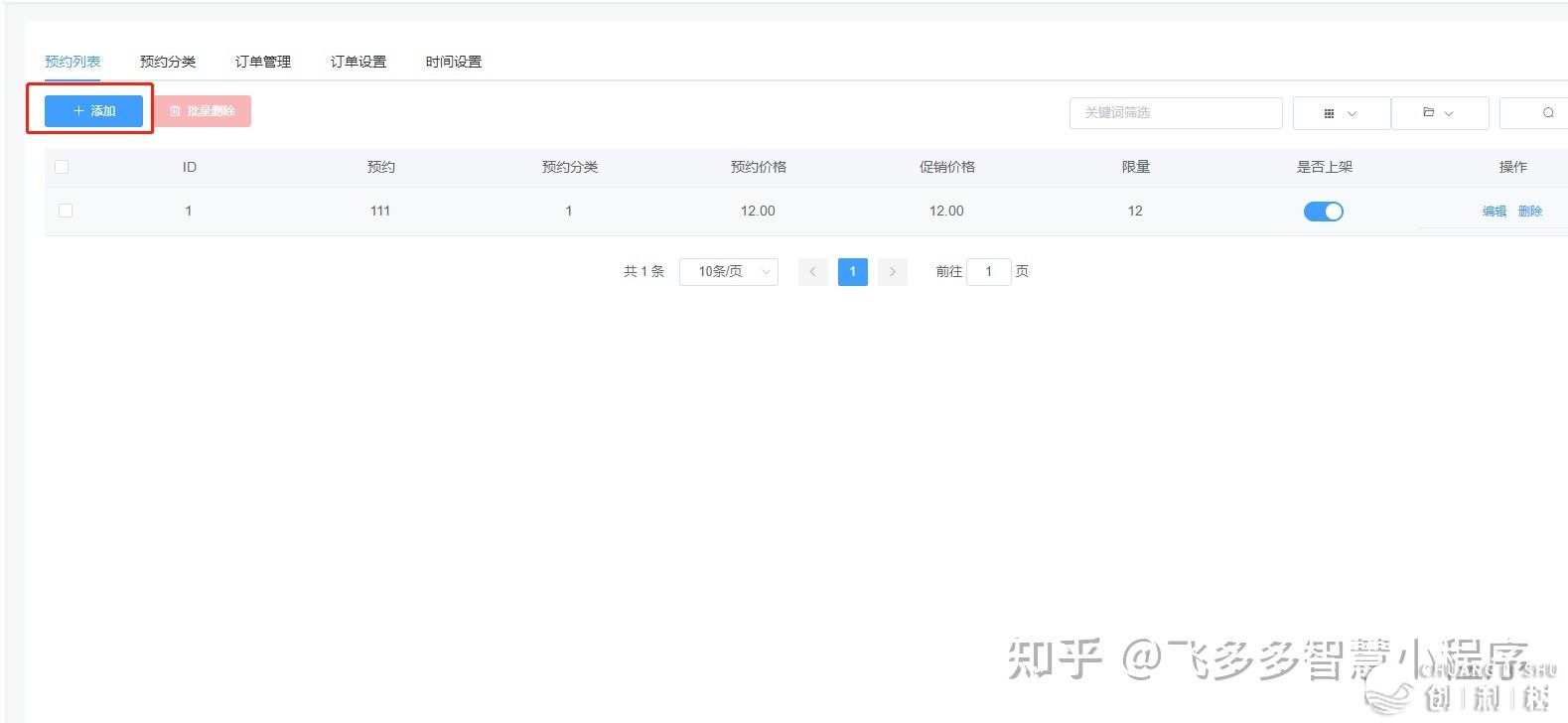This screenshot has height=723, width=1568.
Task: Select the checkbox for row ID 1
Action: (x=66, y=211)
